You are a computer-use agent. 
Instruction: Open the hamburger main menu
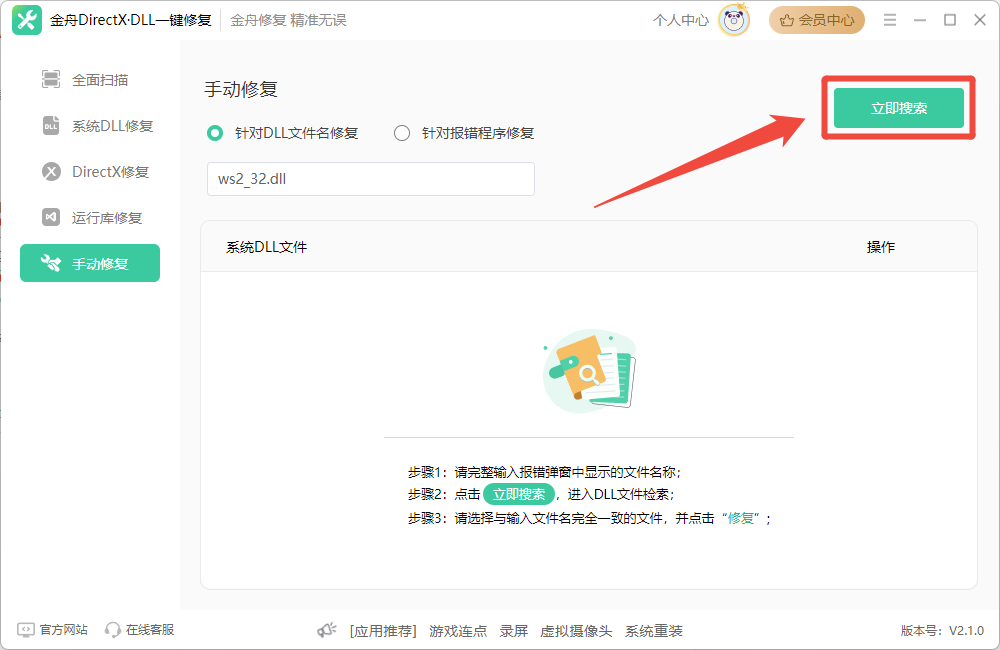click(x=890, y=20)
